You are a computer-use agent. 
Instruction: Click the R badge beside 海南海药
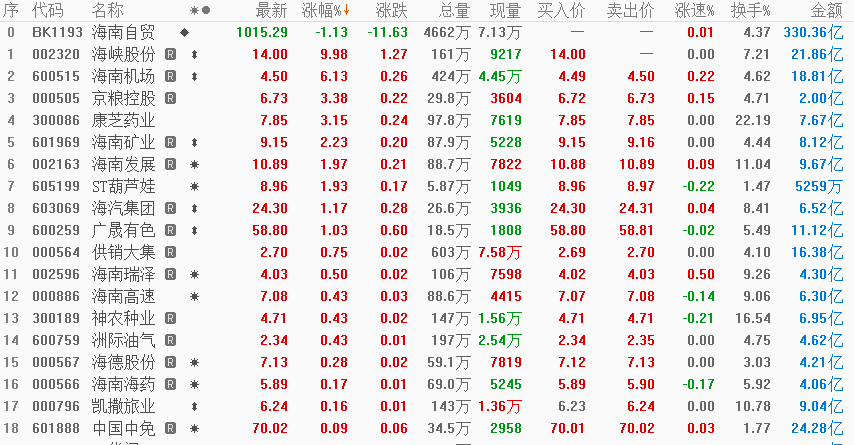point(170,384)
